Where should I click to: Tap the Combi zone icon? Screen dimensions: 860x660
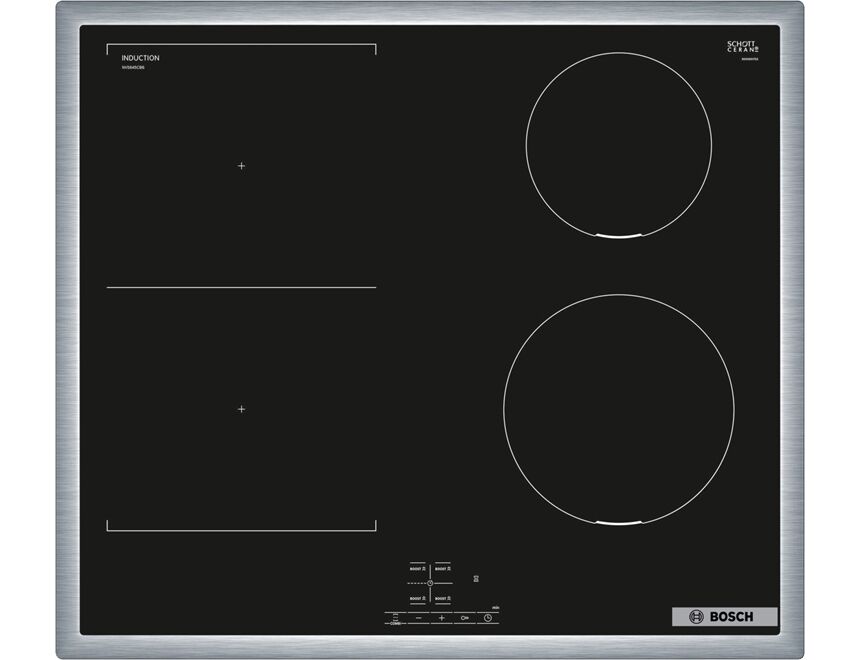396,619
